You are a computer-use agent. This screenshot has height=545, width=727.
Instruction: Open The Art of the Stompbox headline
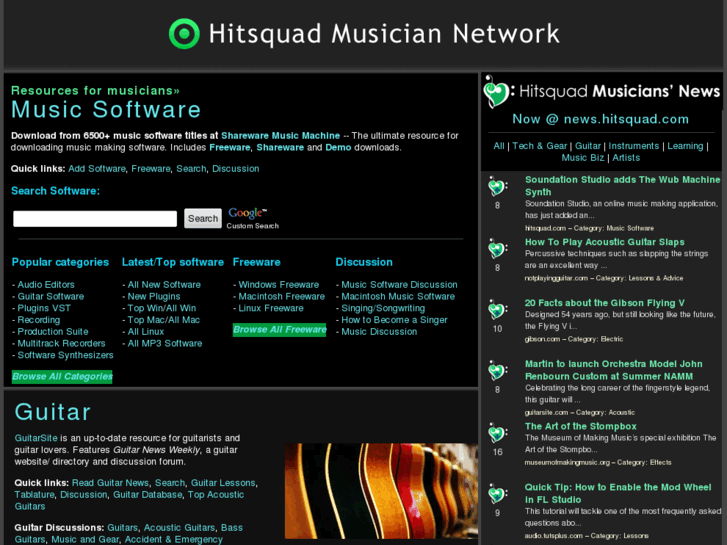tap(580, 426)
